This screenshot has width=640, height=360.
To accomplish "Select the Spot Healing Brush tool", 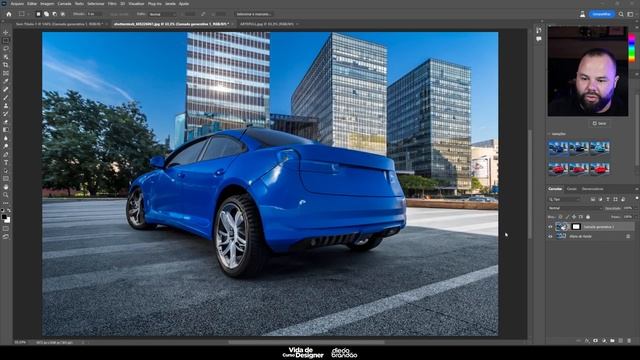I will [6, 89].
